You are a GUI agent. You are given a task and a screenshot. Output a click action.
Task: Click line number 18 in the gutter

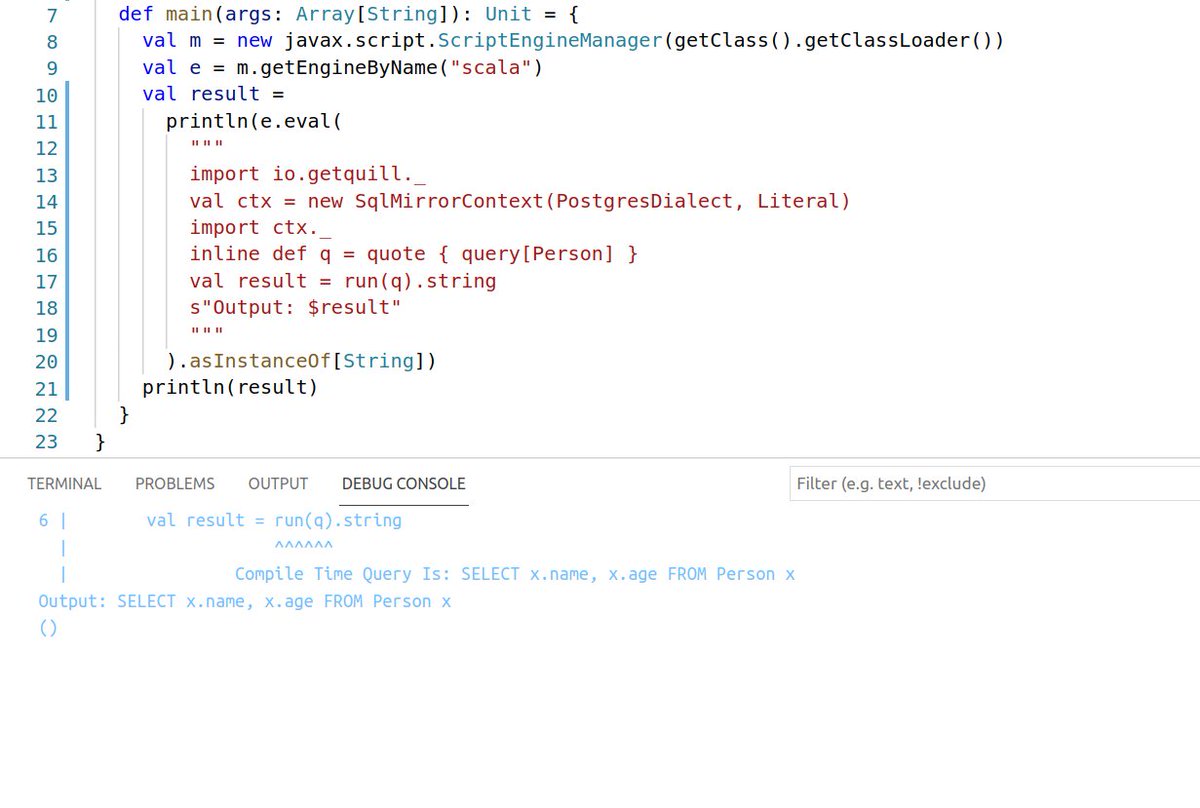(x=46, y=308)
